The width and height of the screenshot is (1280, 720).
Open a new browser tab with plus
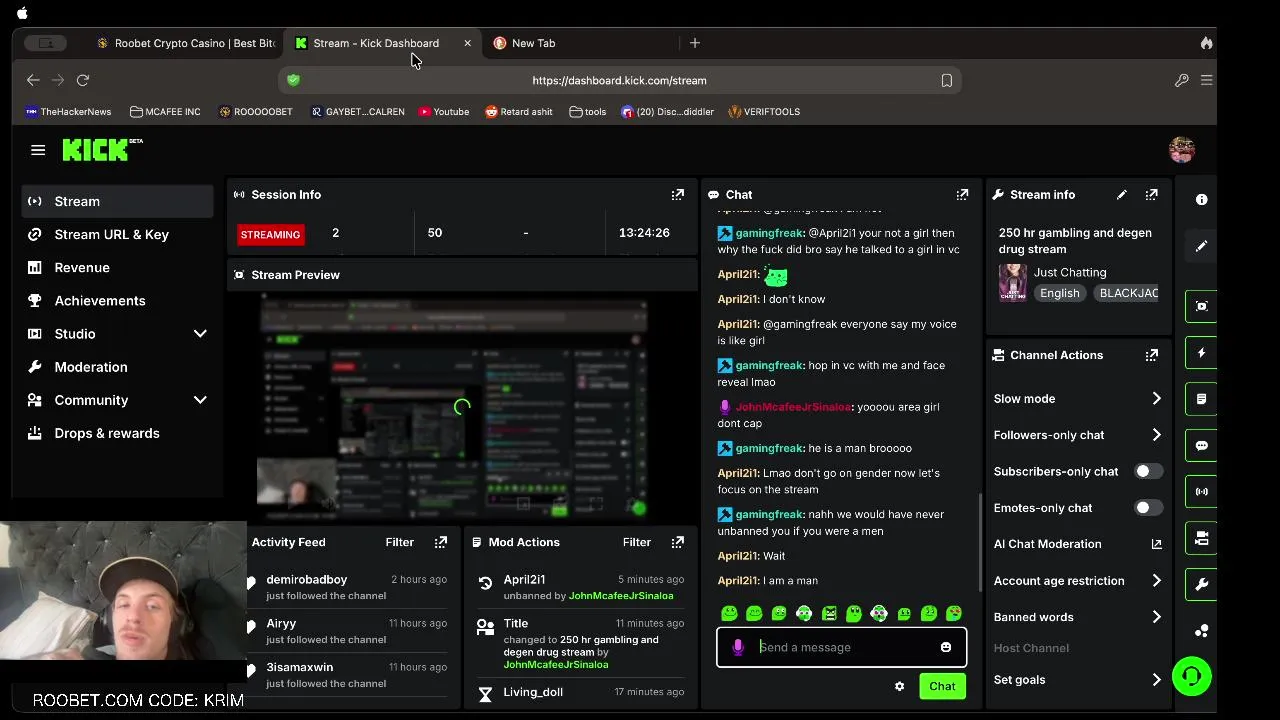(x=695, y=43)
